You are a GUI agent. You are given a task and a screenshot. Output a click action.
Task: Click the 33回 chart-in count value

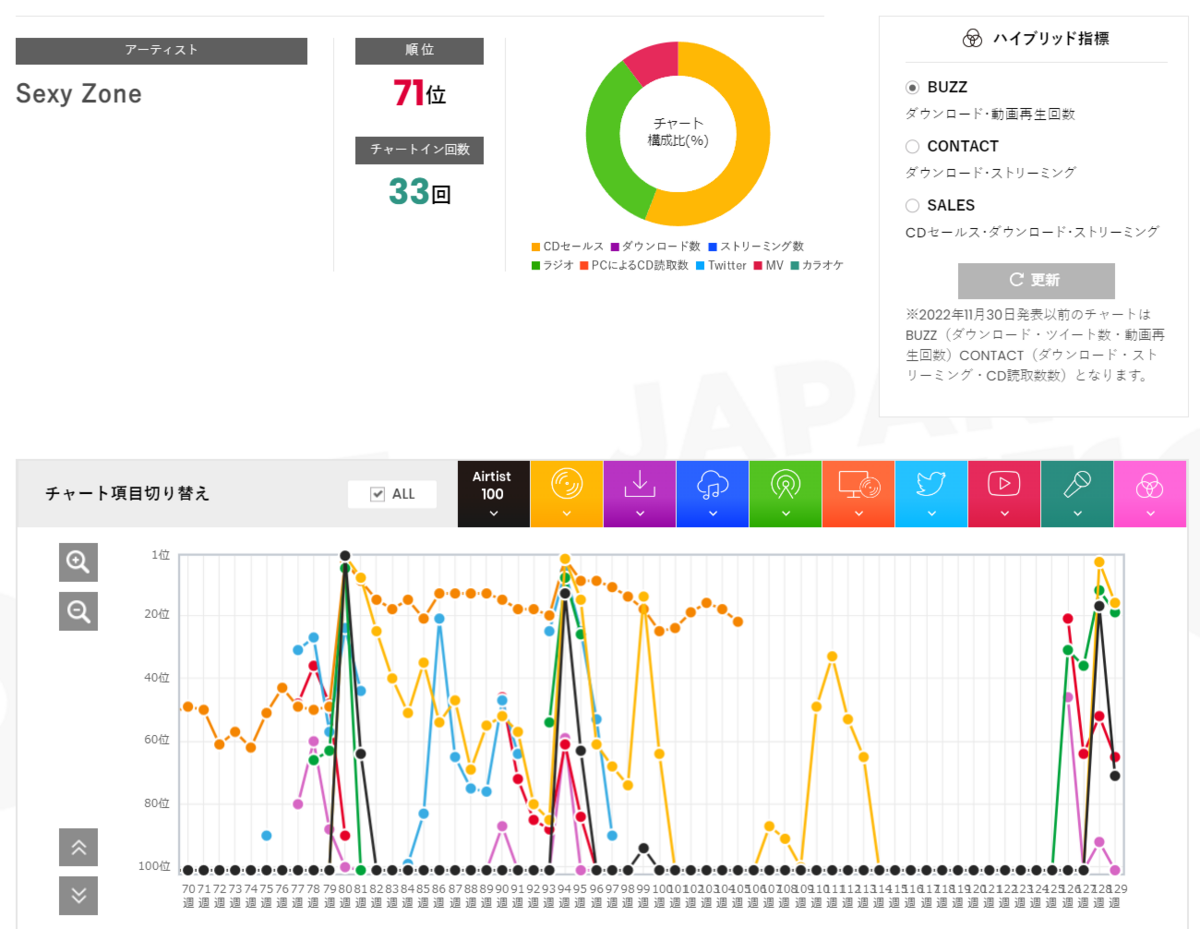pos(420,191)
